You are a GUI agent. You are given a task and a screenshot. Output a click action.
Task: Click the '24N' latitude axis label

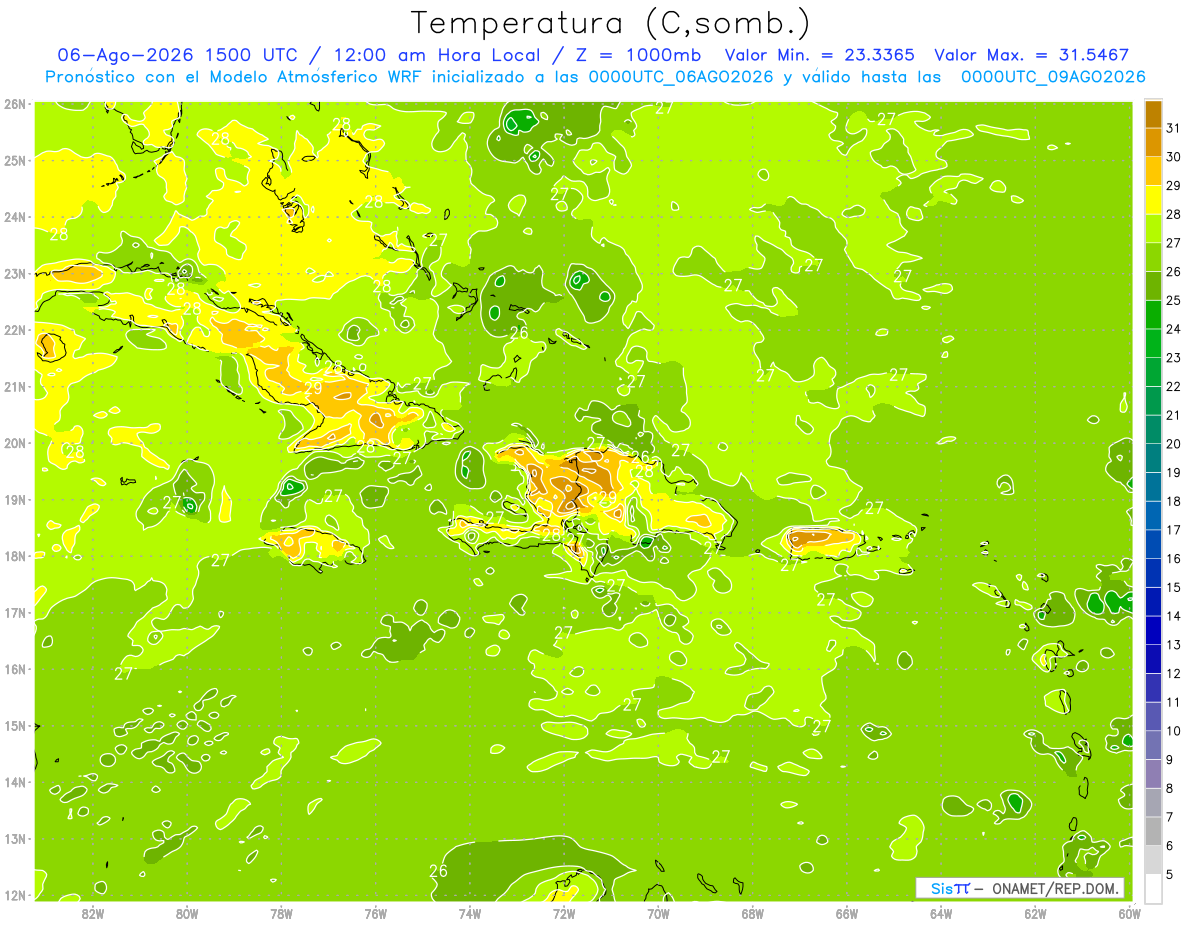[x=14, y=216]
